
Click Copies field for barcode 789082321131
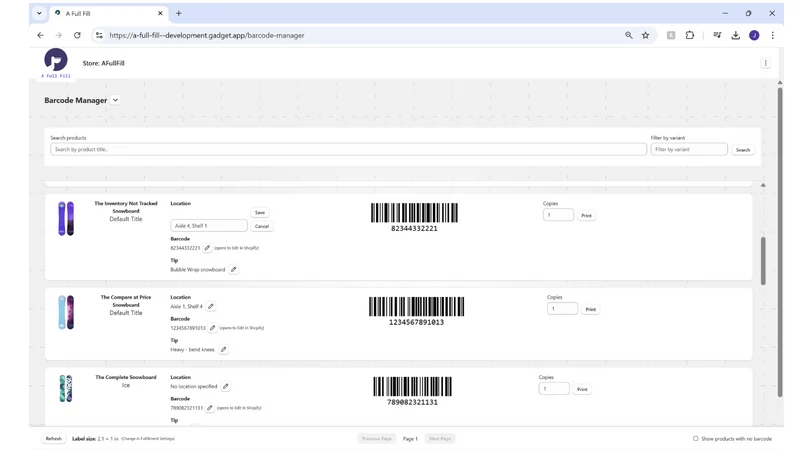(554, 389)
